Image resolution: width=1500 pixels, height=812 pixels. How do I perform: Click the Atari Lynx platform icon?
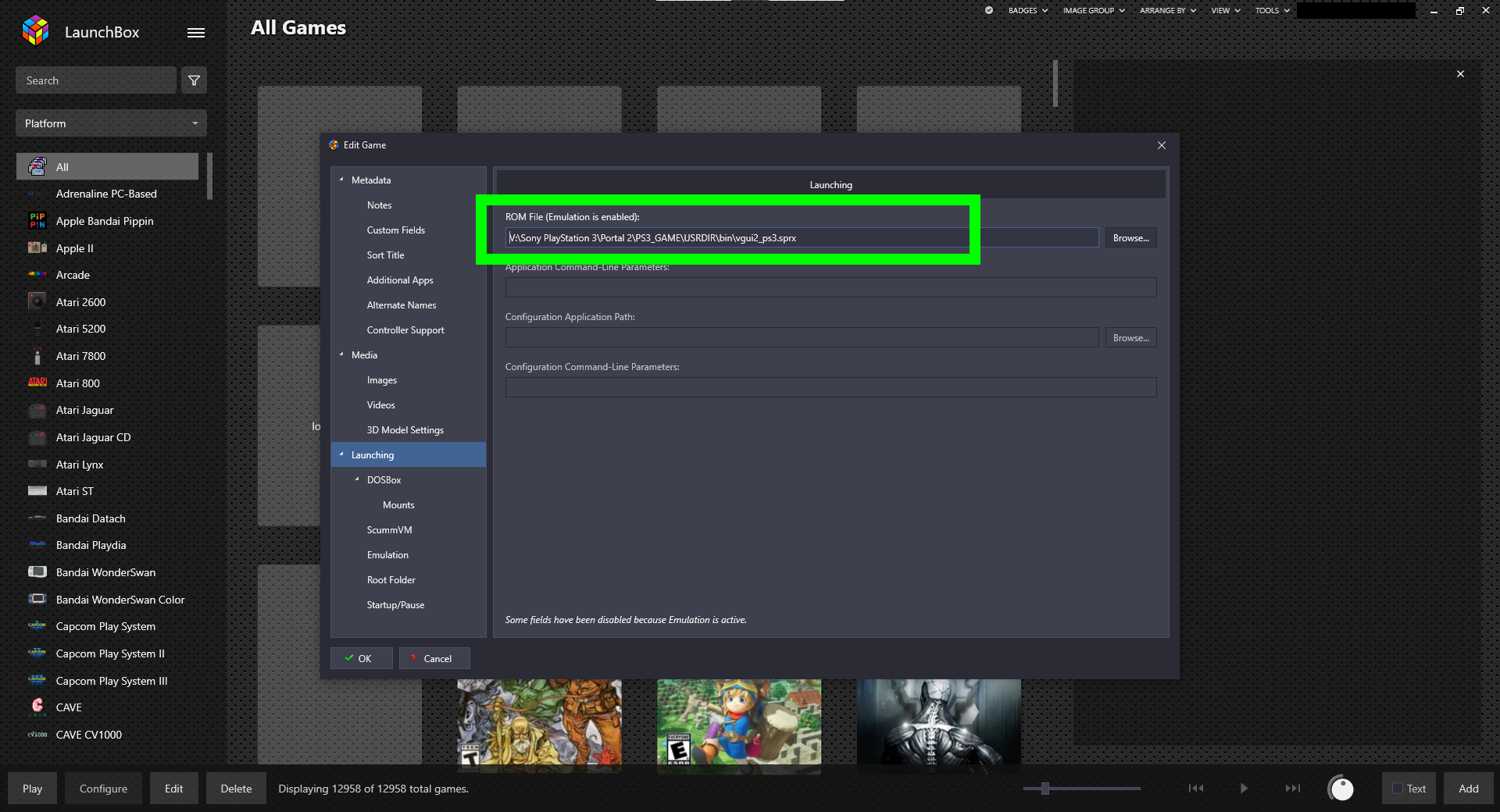[37, 464]
